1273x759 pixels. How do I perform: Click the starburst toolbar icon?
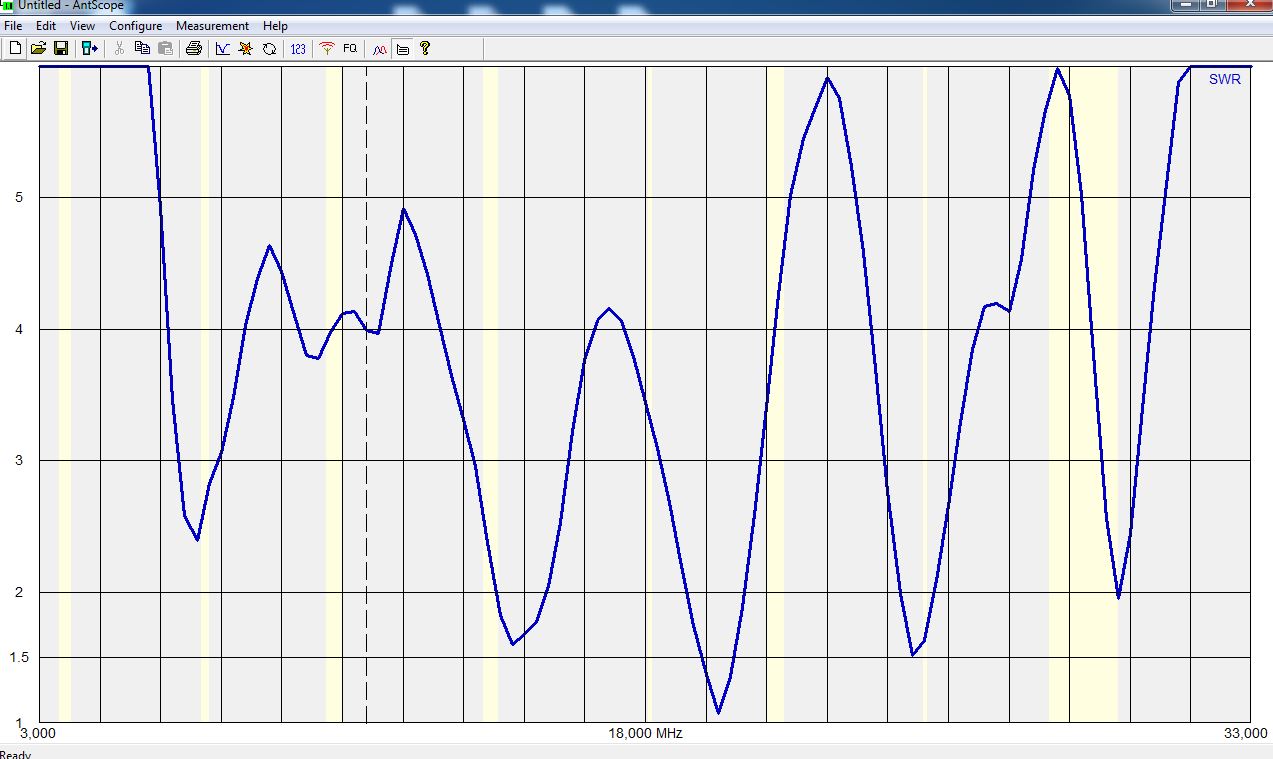tap(246, 48)
